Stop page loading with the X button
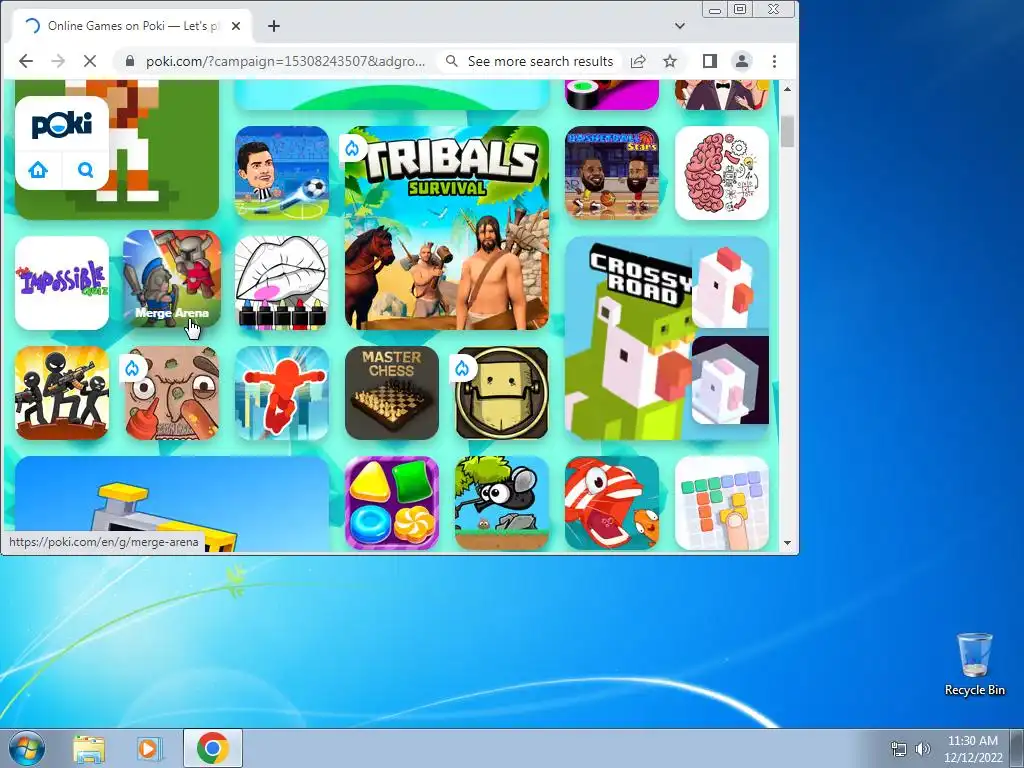 click(x=90, y=61)
